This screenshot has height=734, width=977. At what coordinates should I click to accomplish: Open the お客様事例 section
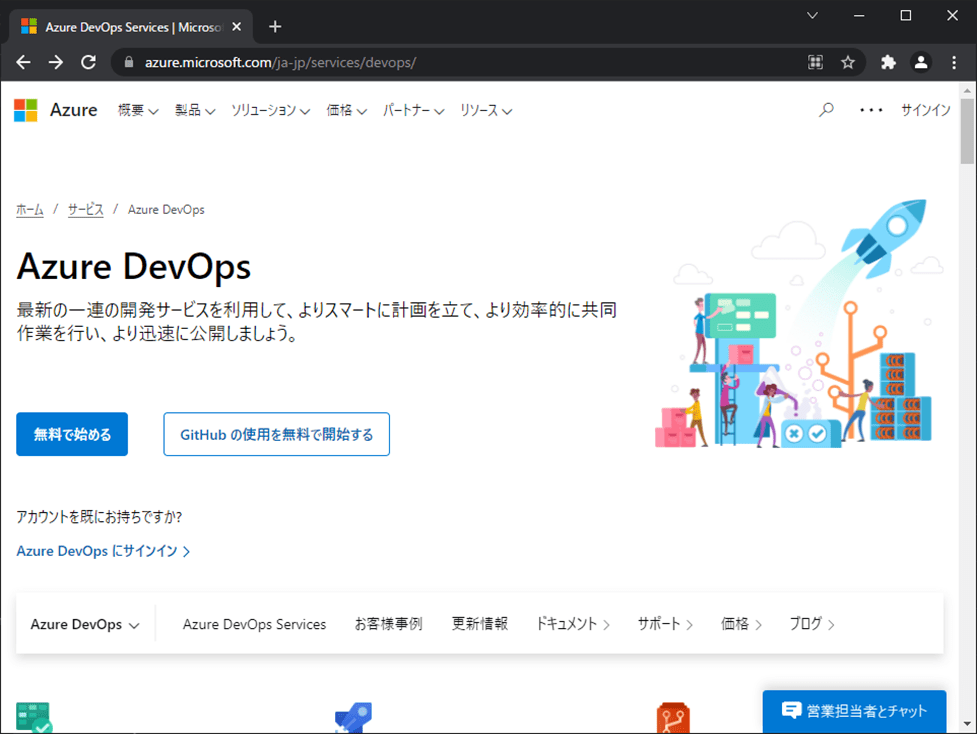[x=389, y=624]
